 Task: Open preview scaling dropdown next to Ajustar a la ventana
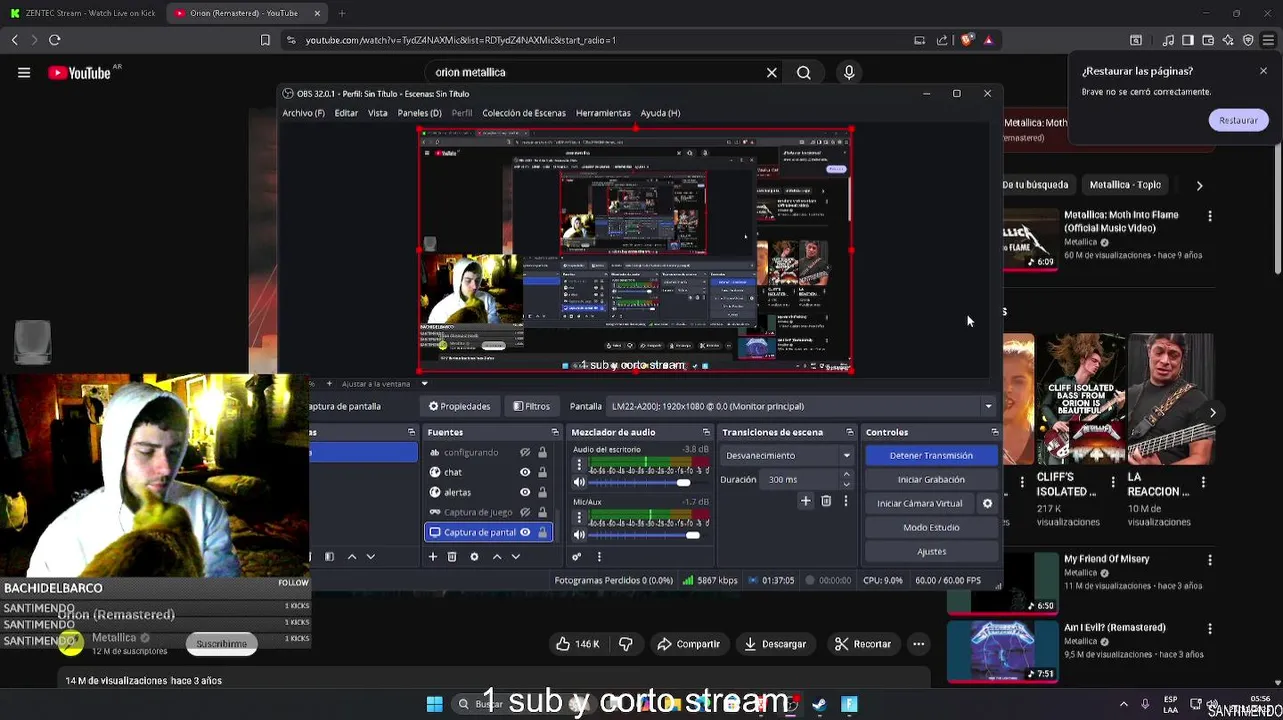pos(424,383)
